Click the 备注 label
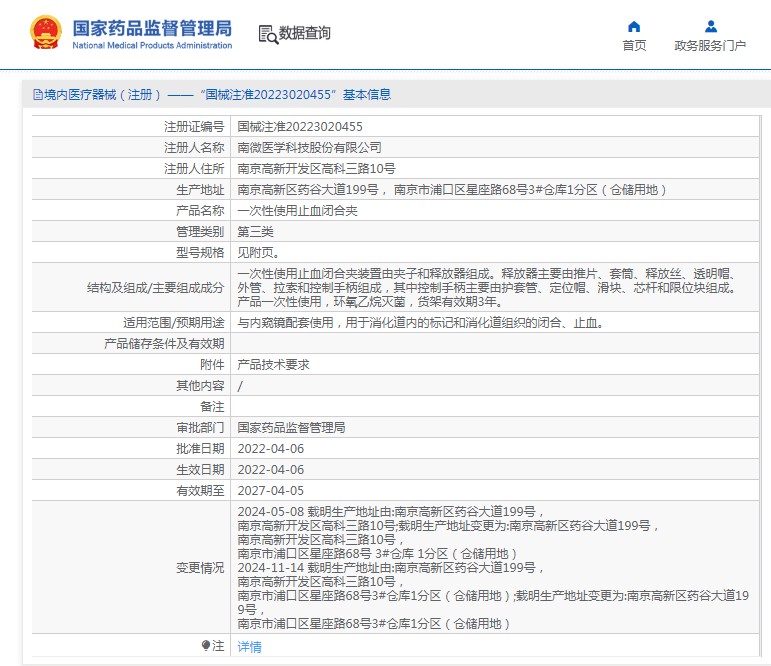Screen dimensions: 771x666 click(x=212, y=407)
